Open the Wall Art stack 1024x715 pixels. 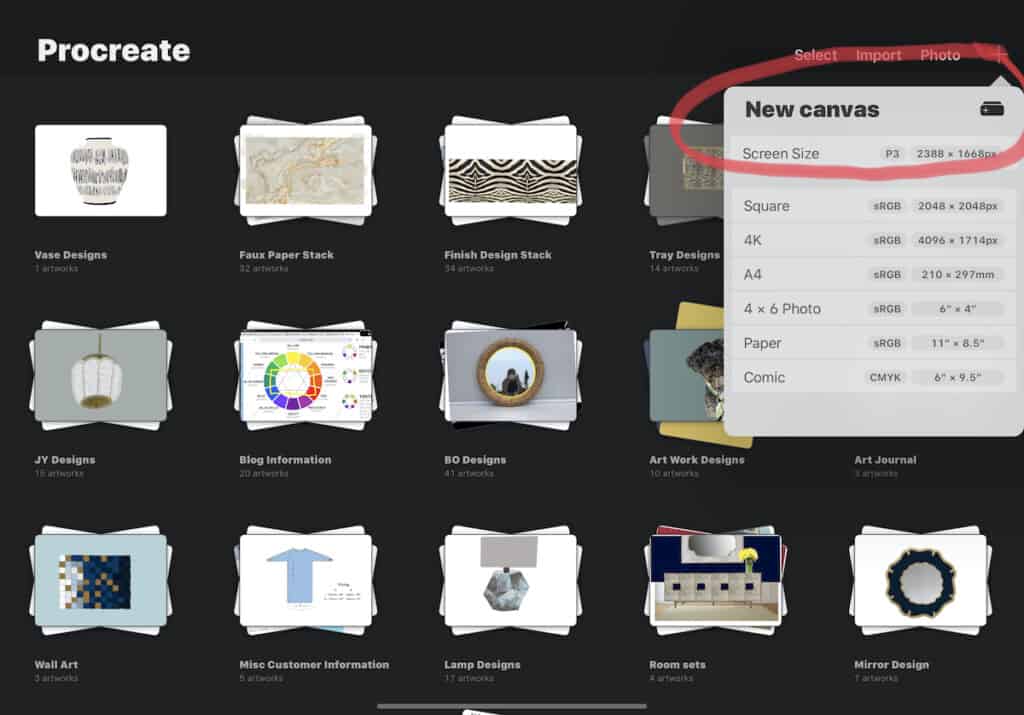(x=100, y=580)
